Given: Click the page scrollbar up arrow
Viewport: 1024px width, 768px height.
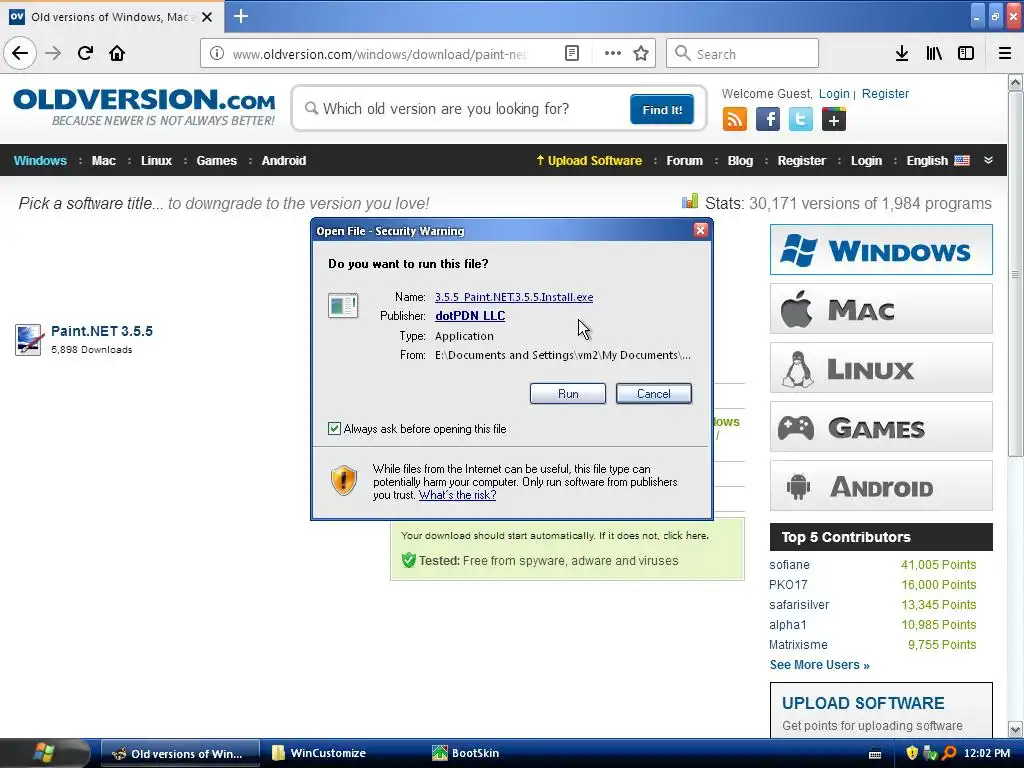Looking at the screenshot, I should click(1015, 83).
